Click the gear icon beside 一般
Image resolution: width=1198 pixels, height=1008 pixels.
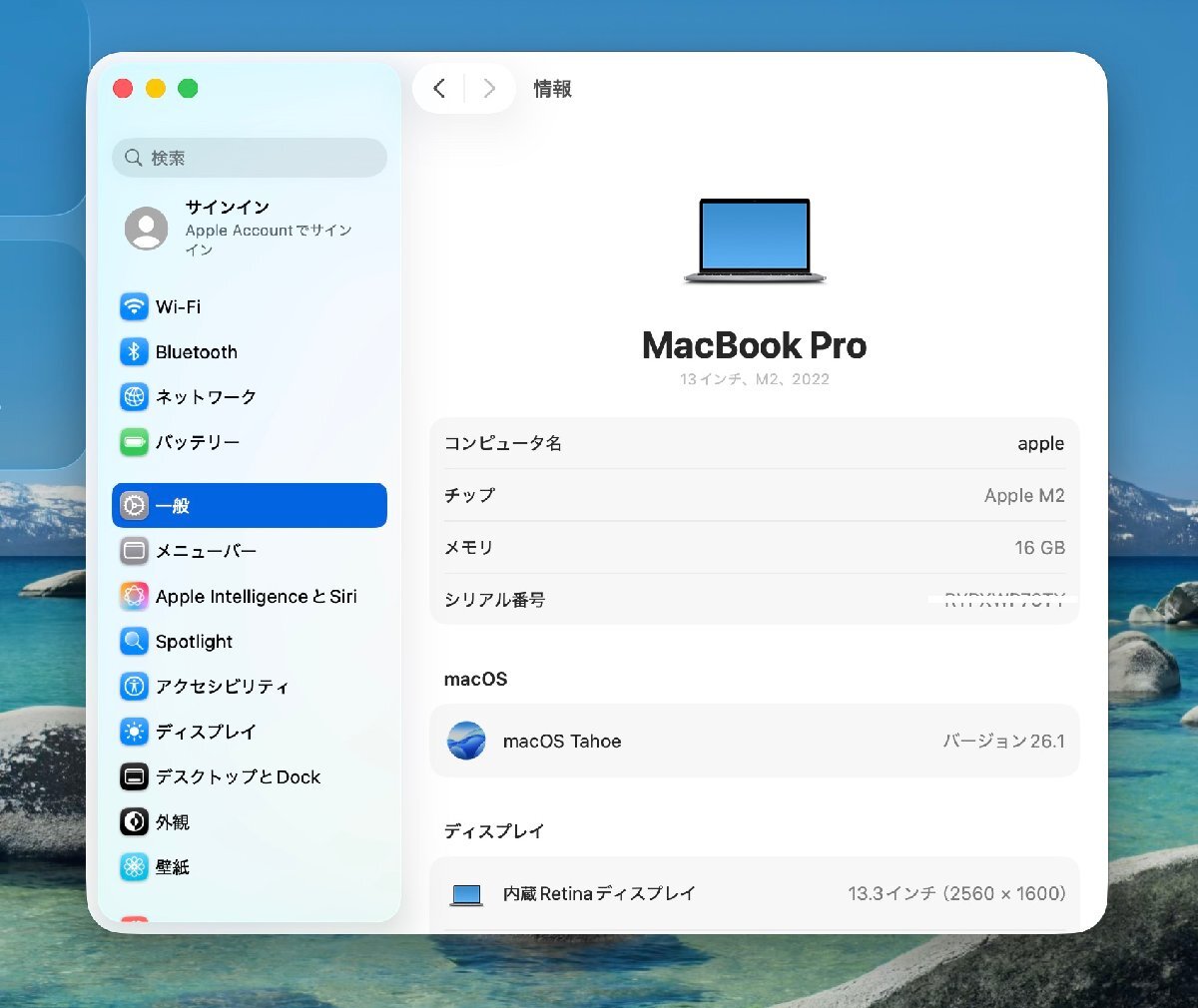(134, 505)
